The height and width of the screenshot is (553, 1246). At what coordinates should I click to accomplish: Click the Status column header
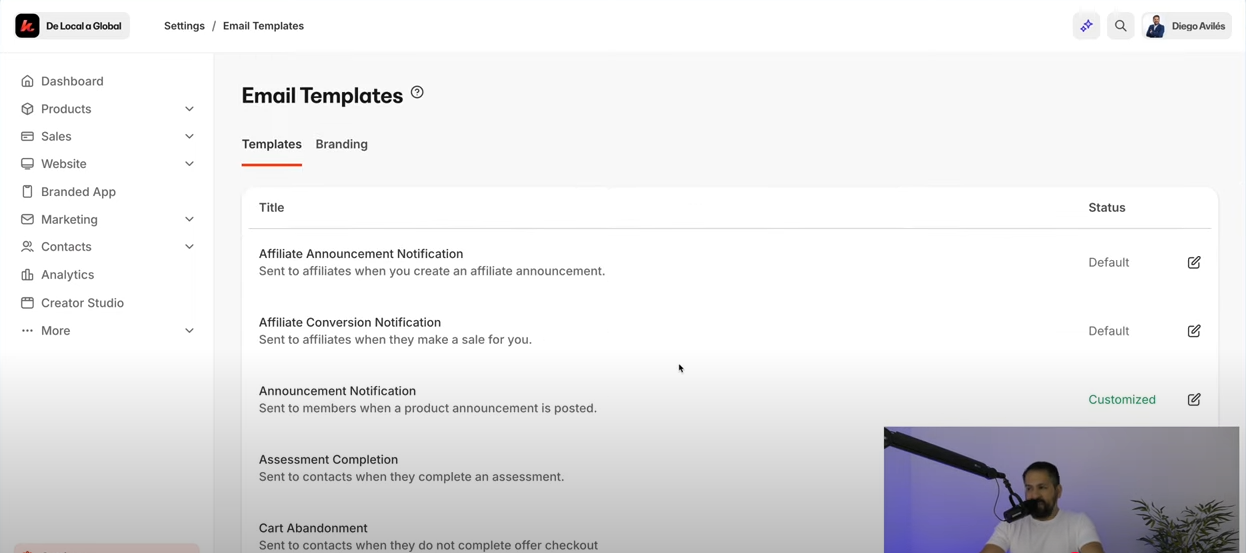pos(1107,208)
